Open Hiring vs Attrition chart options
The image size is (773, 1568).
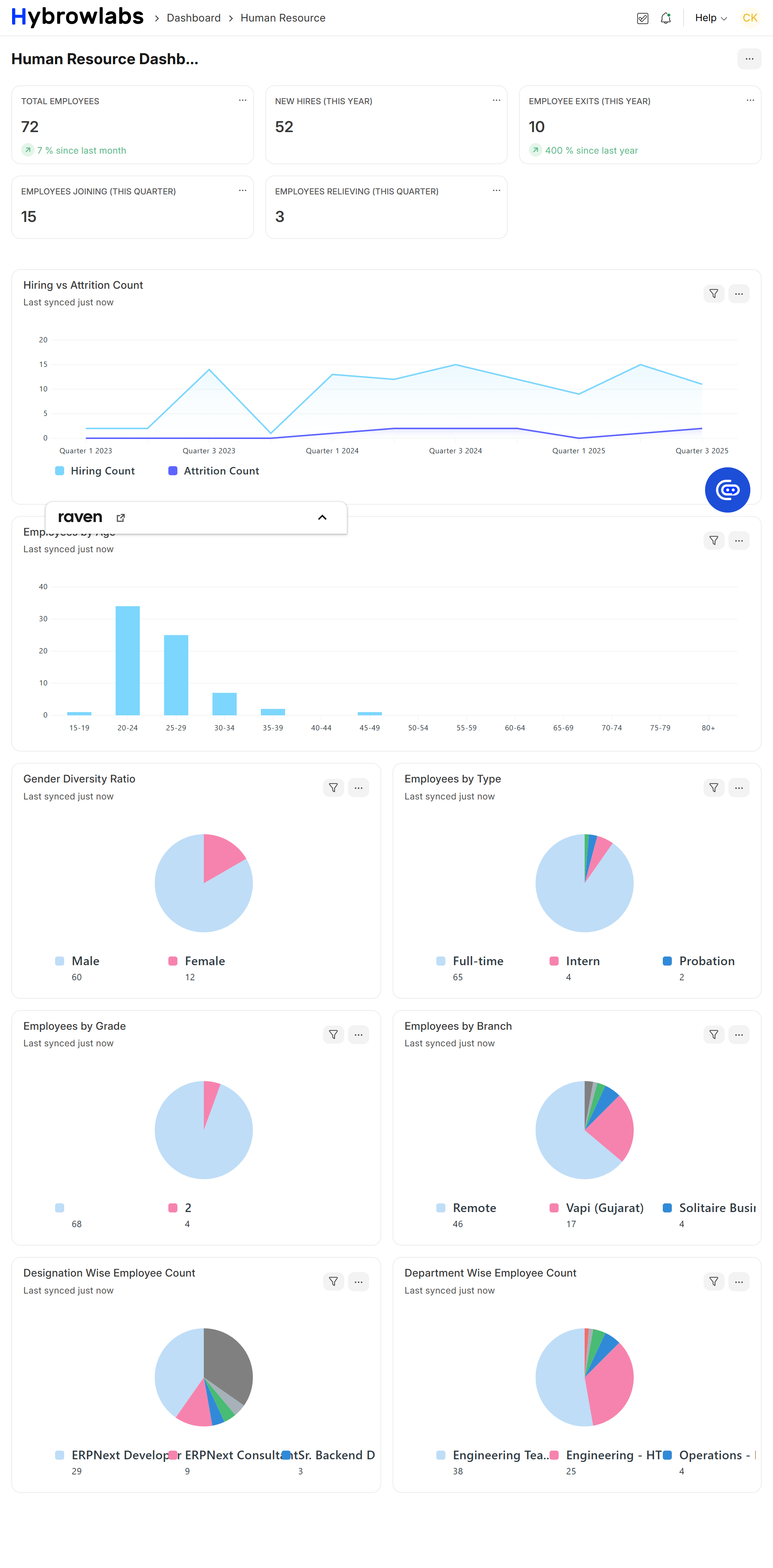tap(739, 294)
